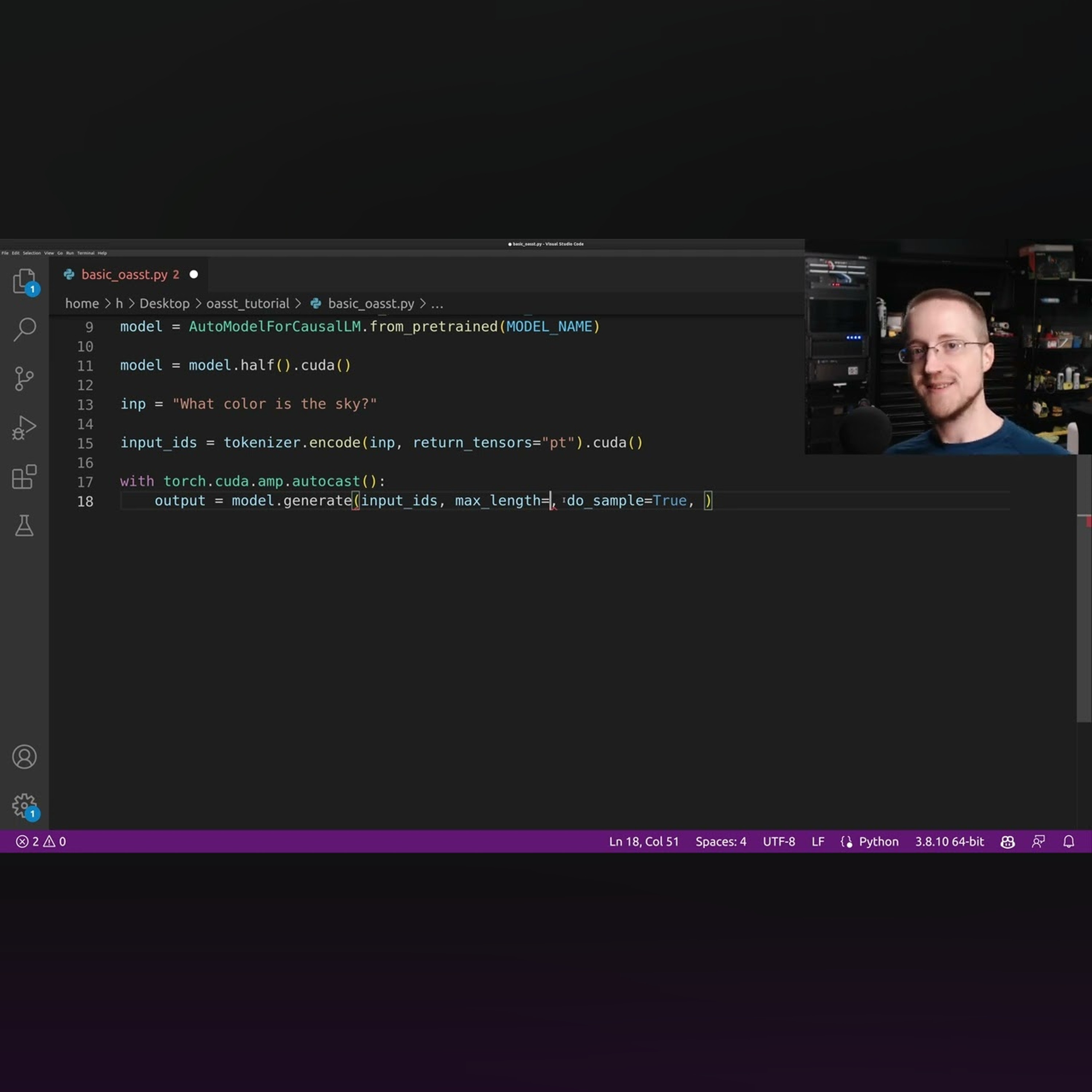Image resolution: width=1092 pixels, height=1092 pixels.
Task: Expand the 'h' breadcrumb segment
Action: point(119,304)
